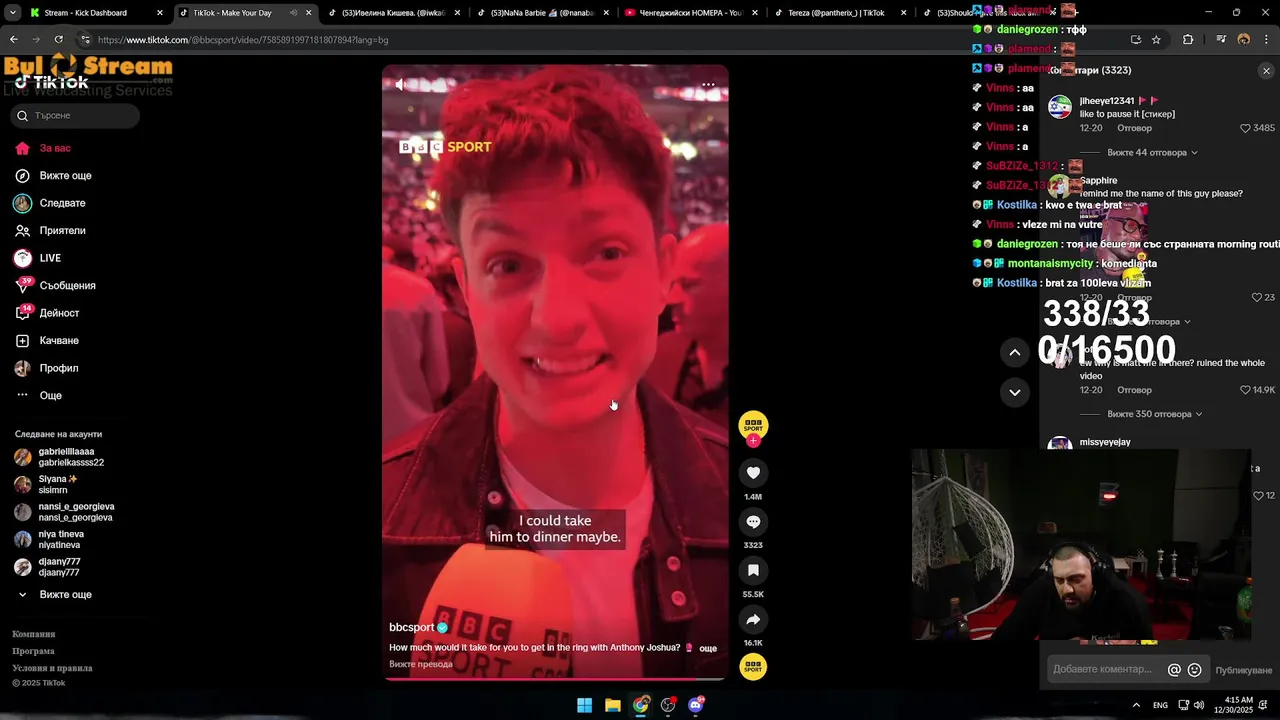The image size is (1280, 720).
Task: Click the search box in sidebar
Action: (x=75, y=116)
